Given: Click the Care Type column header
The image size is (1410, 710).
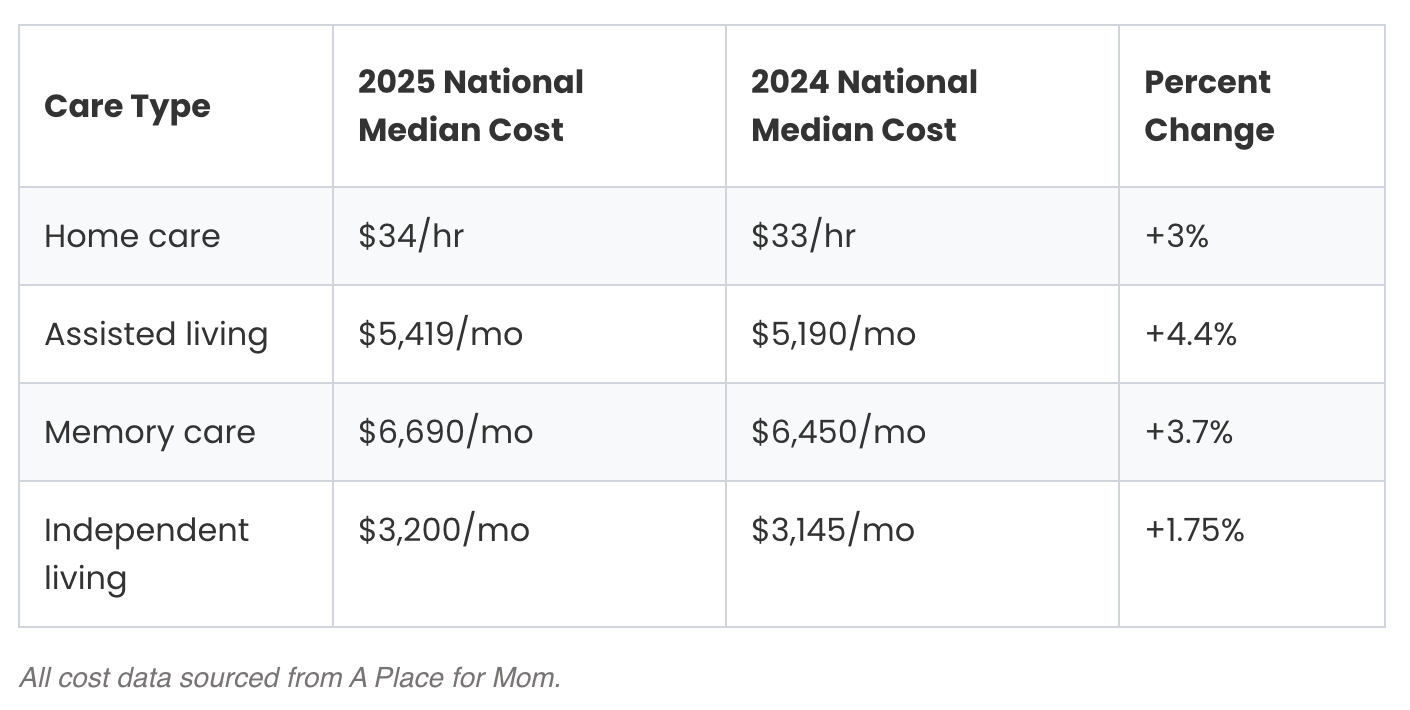Looking at the screenshot, I should (127, 106).
